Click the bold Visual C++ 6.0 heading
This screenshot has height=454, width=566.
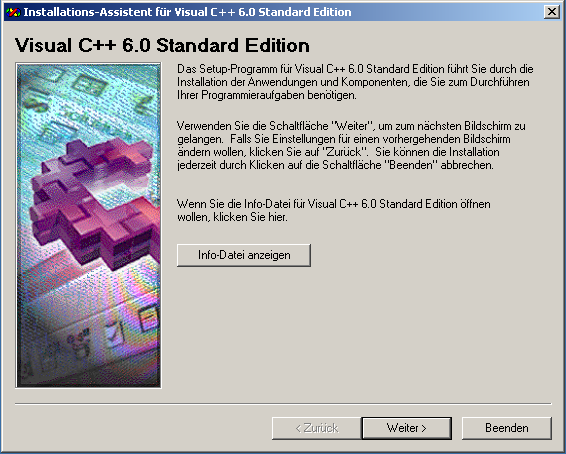pyautogui.click(x=162, y=45)
